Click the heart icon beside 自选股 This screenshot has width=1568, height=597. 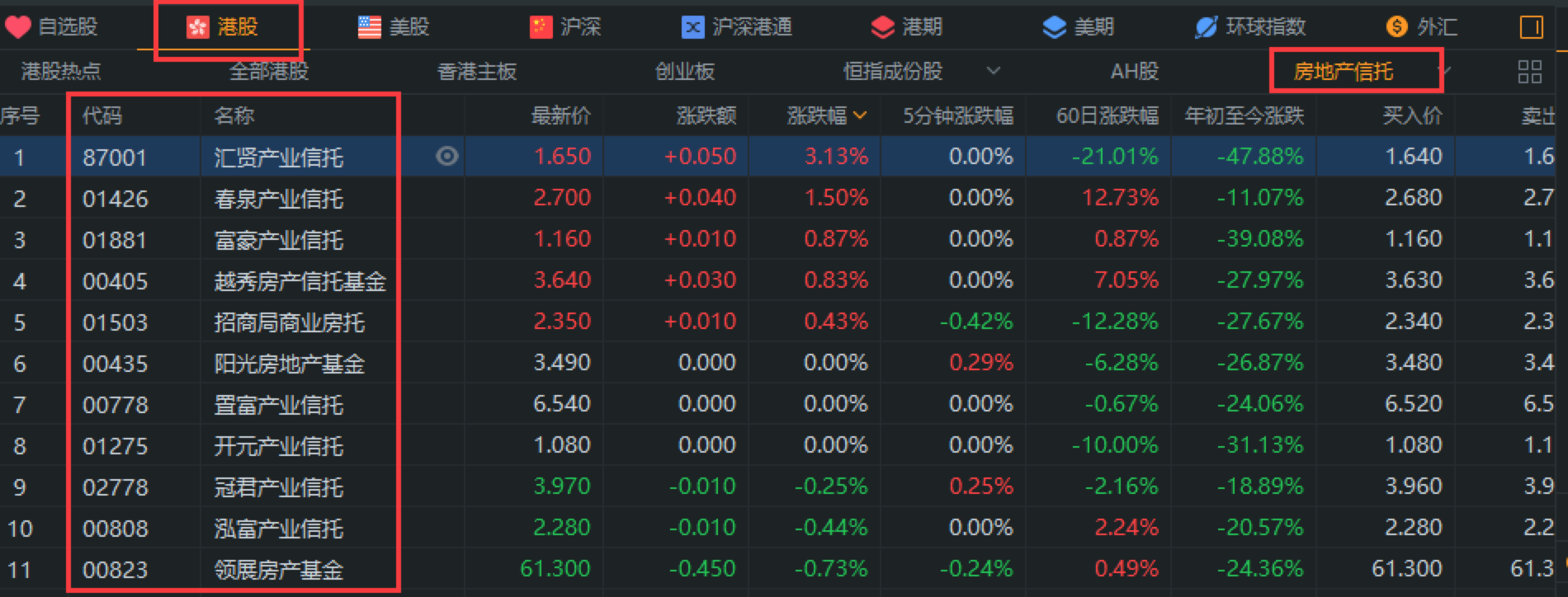point(17,27)
